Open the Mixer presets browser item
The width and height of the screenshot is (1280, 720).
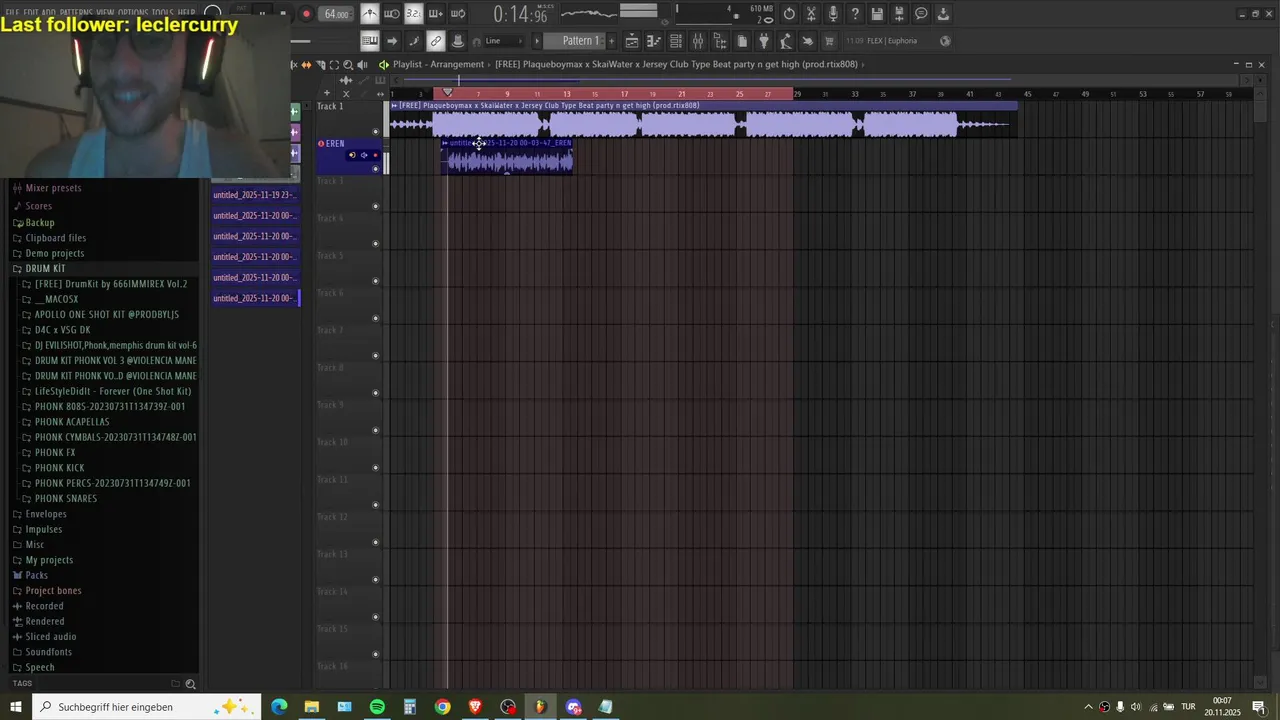[x=53, y=188]
